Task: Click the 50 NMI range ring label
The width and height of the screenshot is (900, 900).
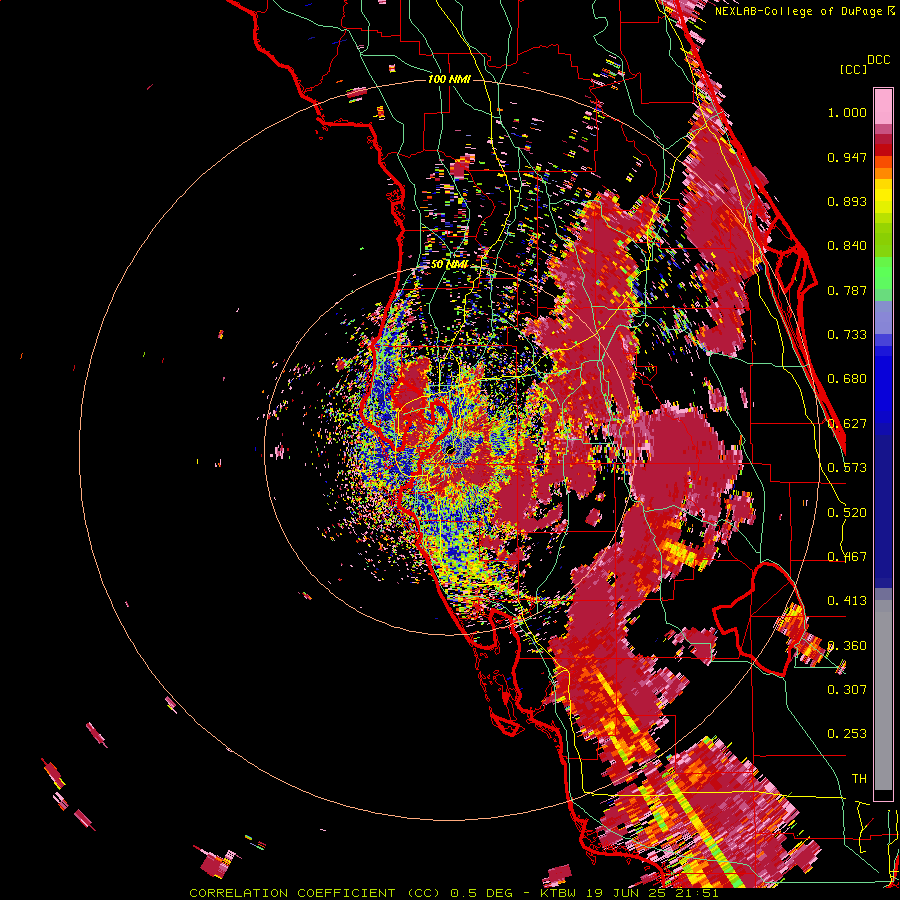Action: tap(449, 265)
